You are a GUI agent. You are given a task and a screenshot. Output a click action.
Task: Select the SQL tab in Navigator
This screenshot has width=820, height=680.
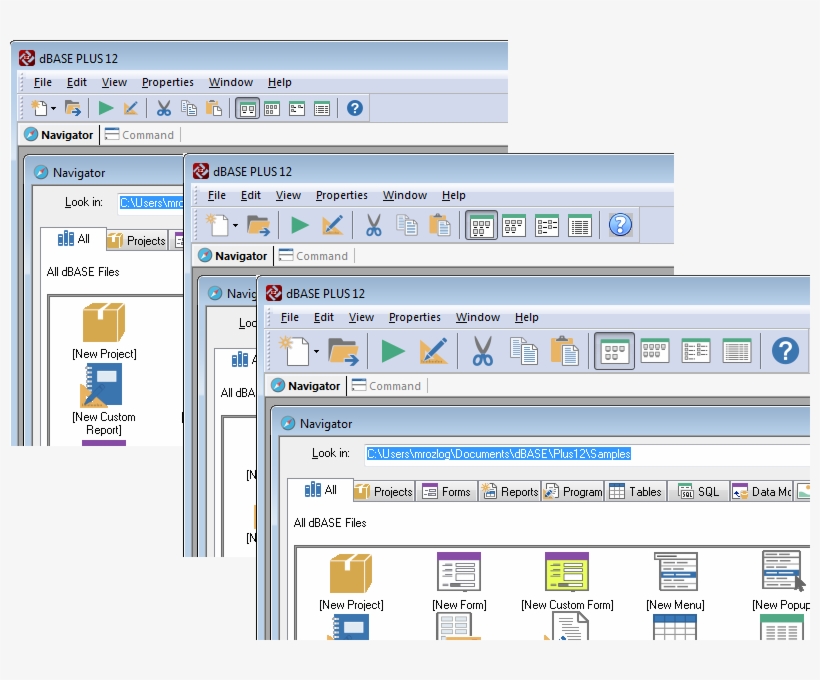click(x=698, y=492)
